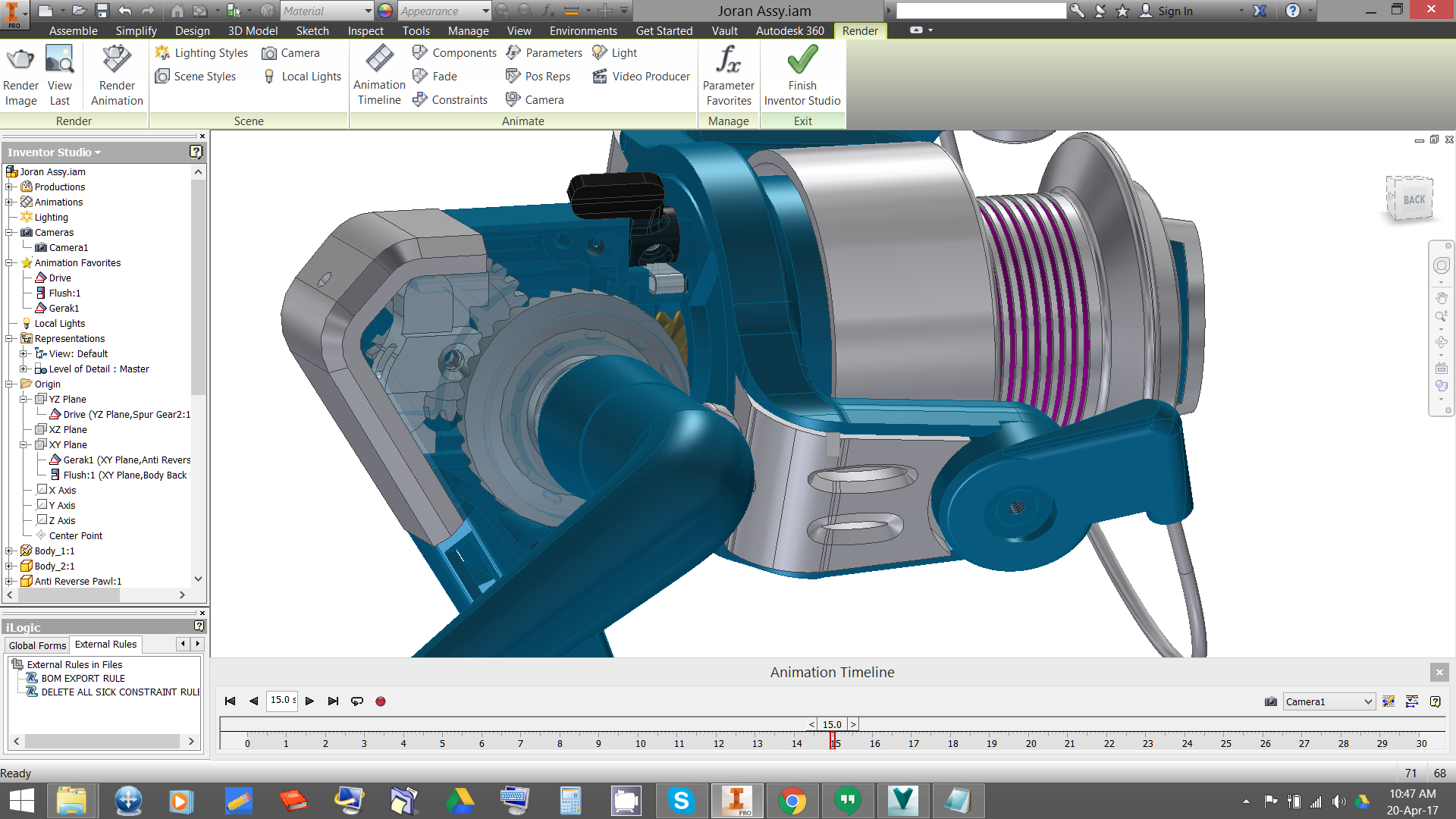1456x819 pixels.
Task: Open the Inventor Studio browser dropdown
Action: [55, 152]
